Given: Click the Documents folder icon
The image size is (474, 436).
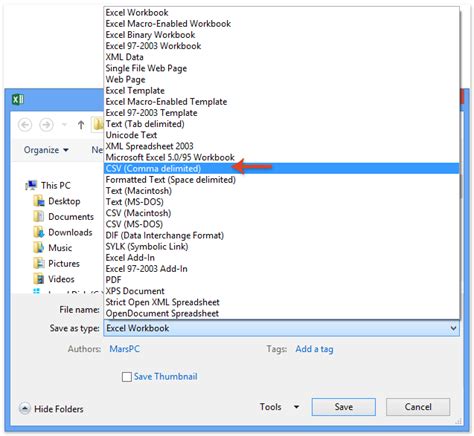Looking at the screenshot, I should [x=39, y=217].
